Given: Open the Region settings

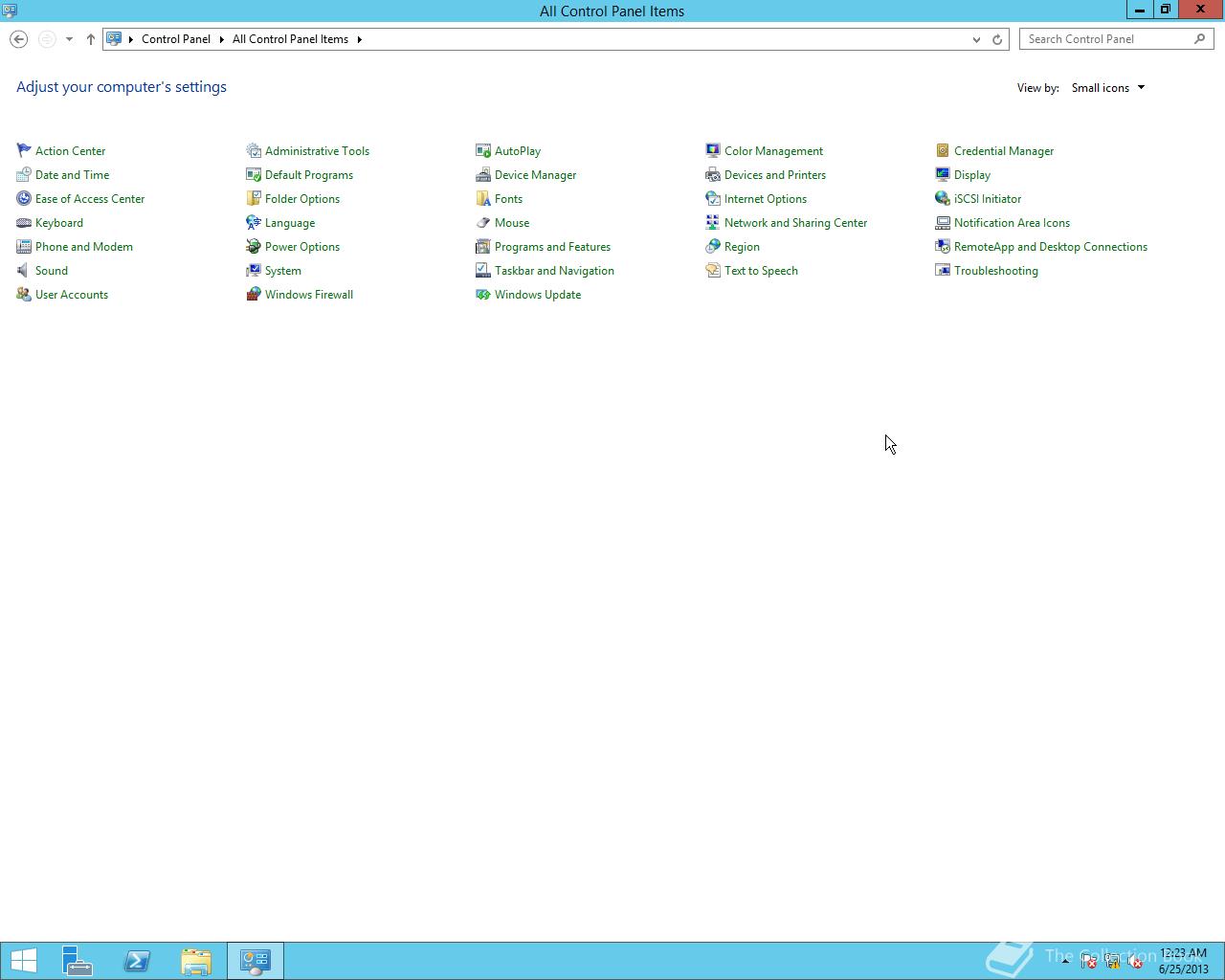Looking at the screenshot, I should tap(742, 246).
